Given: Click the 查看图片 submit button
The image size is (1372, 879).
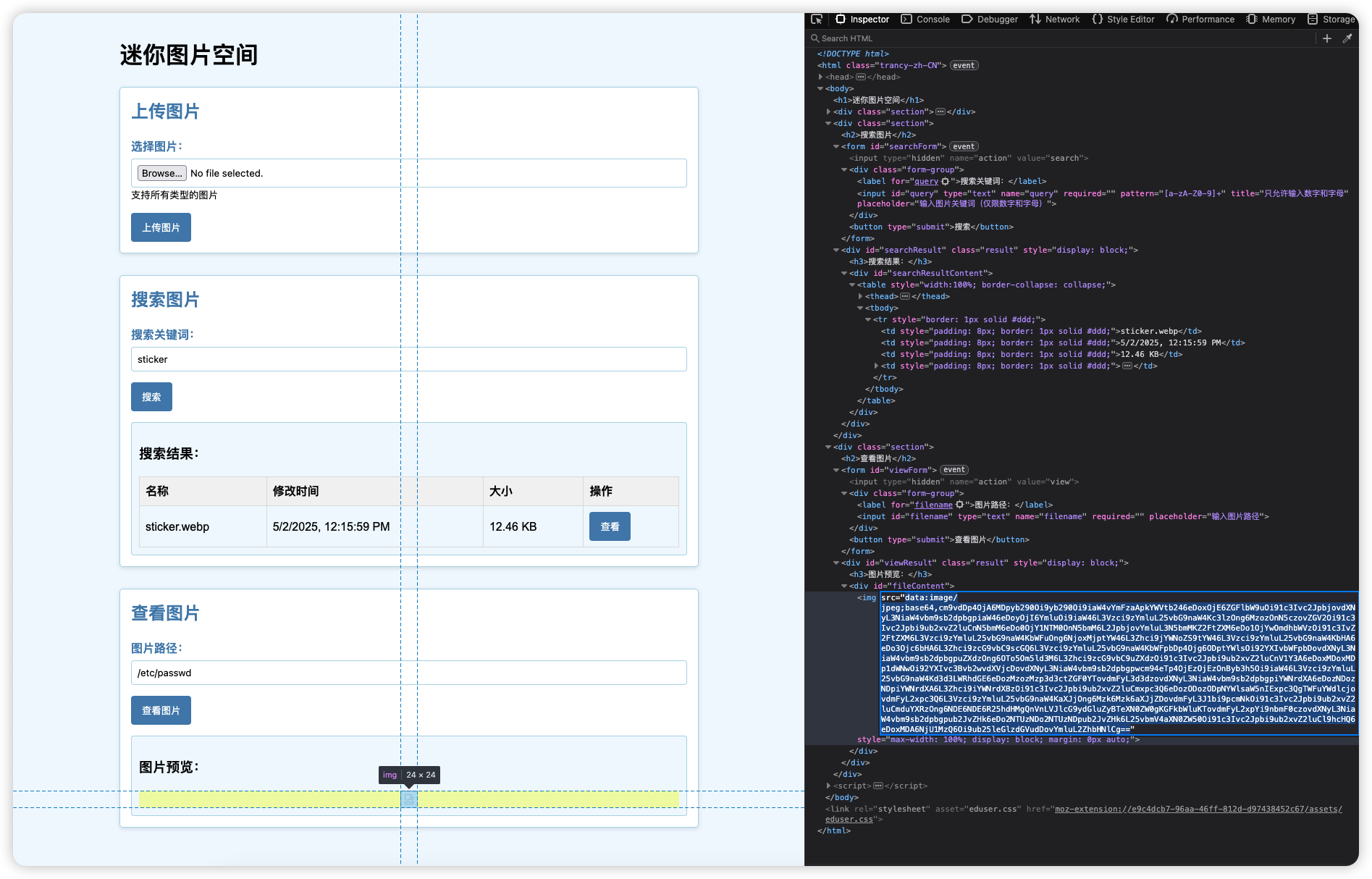Looking at the screenshot, I should coord(161,710).
